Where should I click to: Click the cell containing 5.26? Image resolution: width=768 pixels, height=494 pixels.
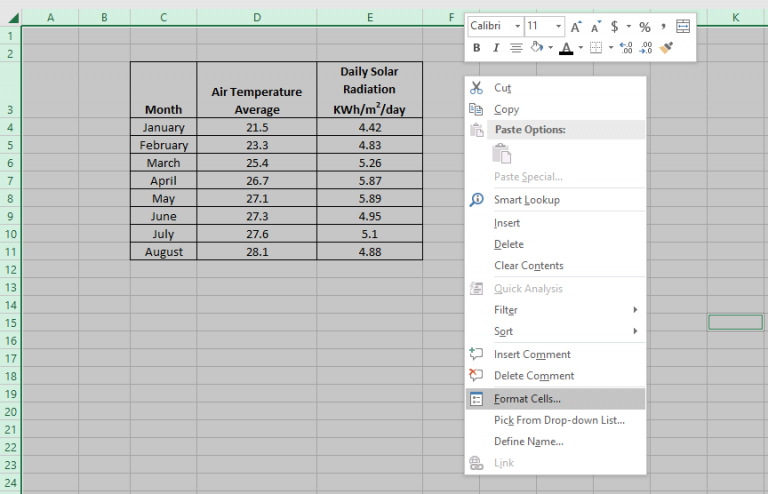pyautogui.click(x=370, y=163)
